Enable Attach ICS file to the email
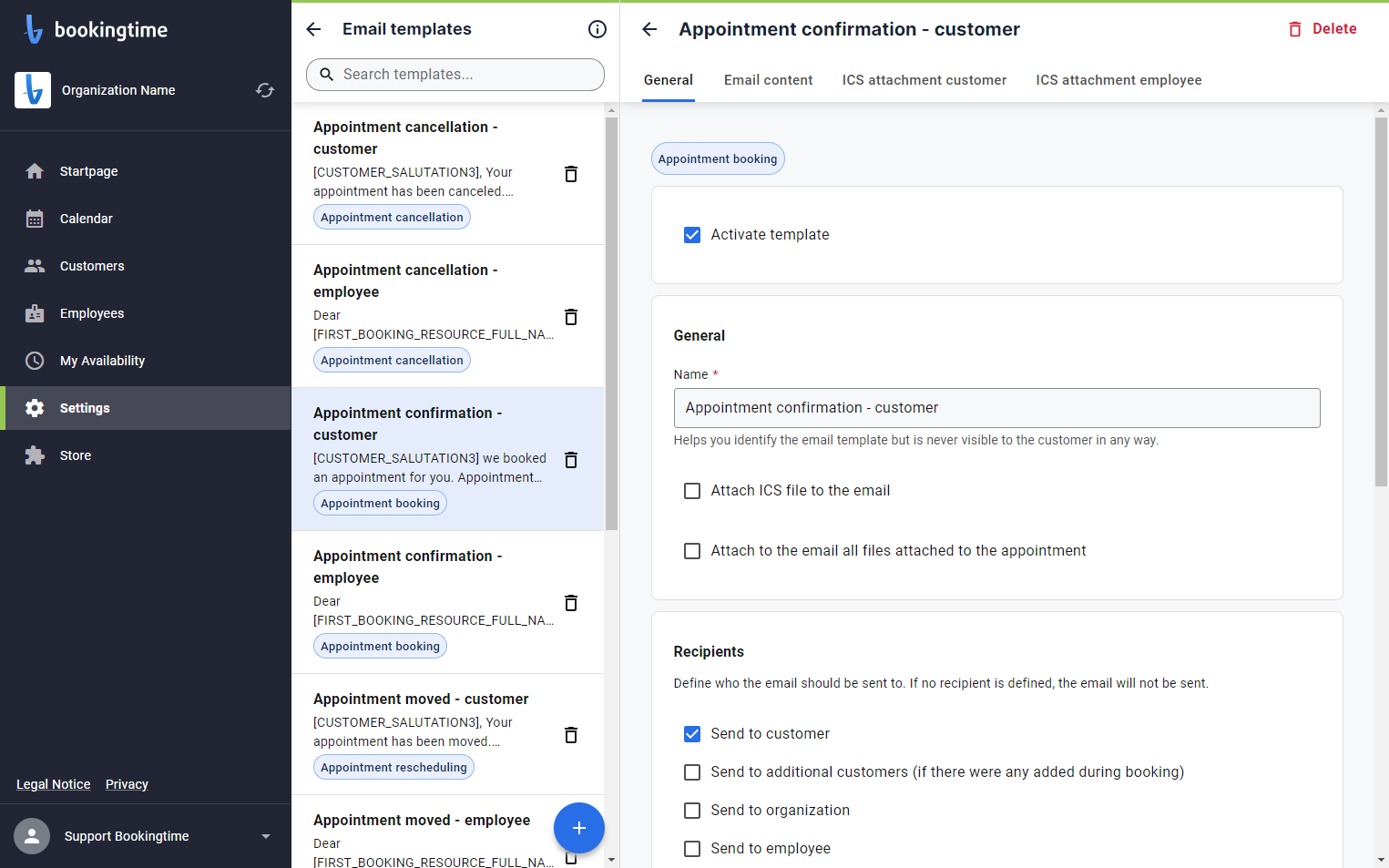Image resolution: width=1389 pixels, height=868 pixels. [692, 491]
